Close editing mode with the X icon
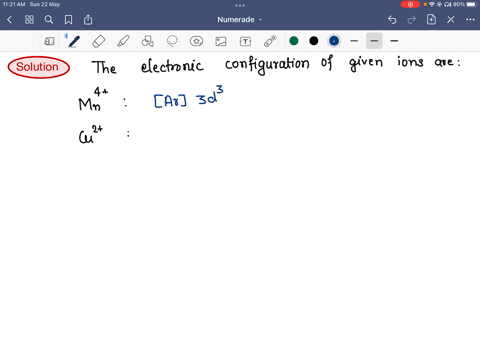Screen dimensions: 480x360 click(x=451, y=20)
